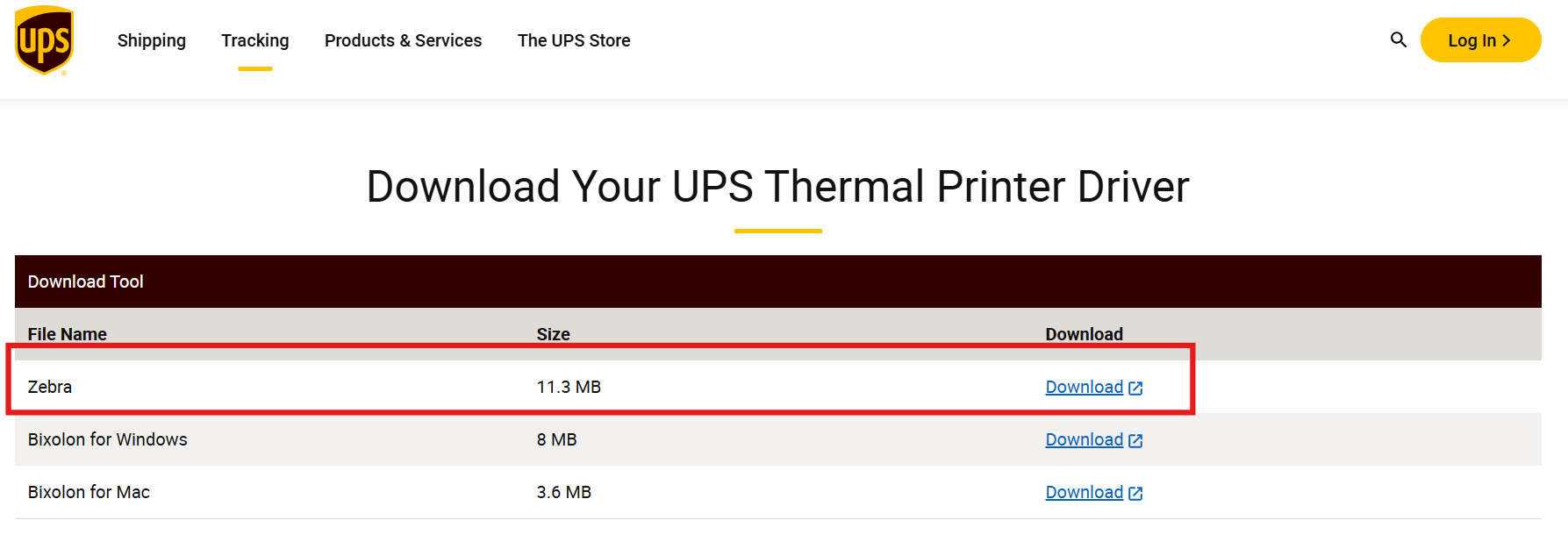
Task: Click external-link icon for Bixolon for Mac
Action: [x=1135, y=493]
